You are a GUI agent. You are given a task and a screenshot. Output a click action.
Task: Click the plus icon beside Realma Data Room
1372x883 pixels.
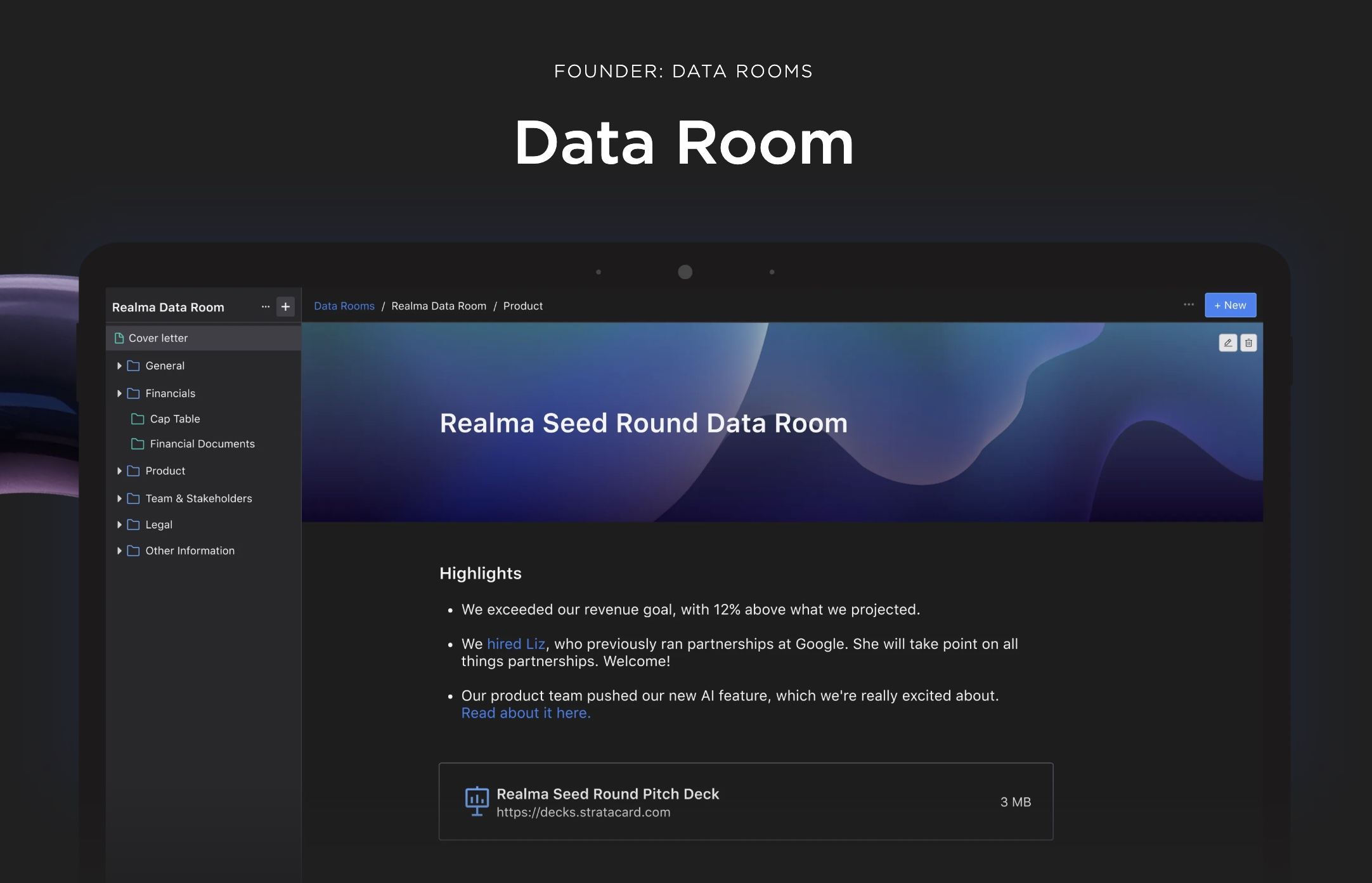[x=285, y=307]
